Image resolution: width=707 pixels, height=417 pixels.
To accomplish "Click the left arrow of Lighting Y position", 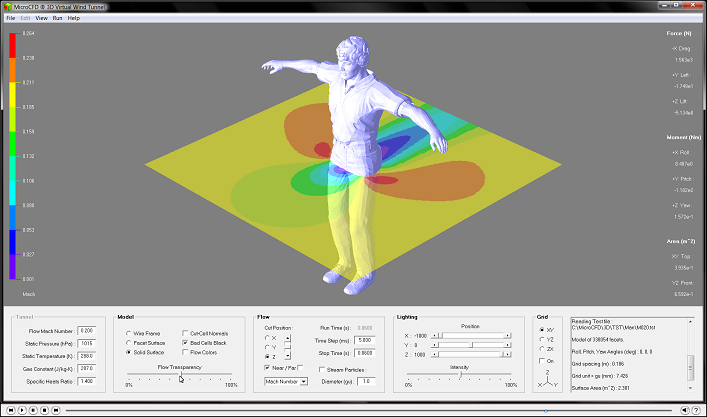I will [435, 345].
